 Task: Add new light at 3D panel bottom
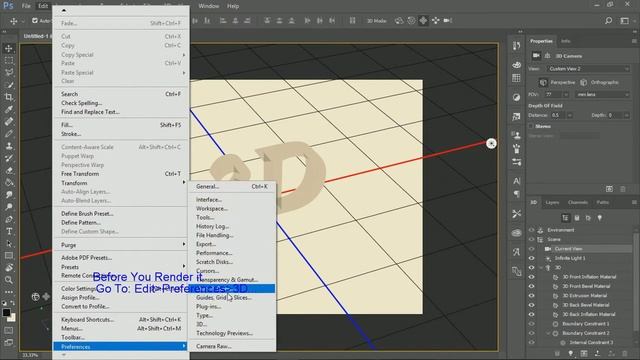(x=571, y=353)
